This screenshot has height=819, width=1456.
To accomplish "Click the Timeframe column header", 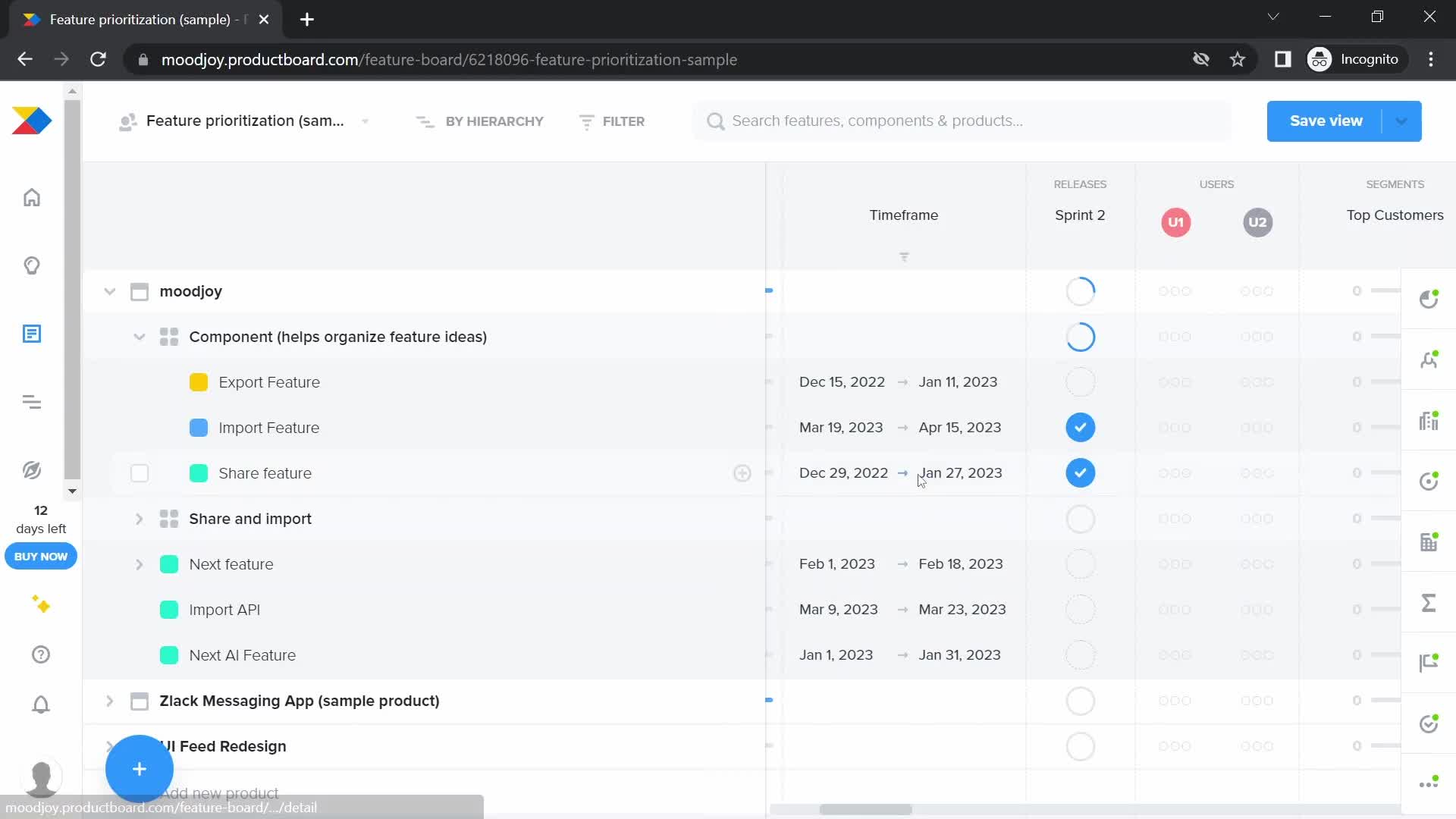I will pyautogui.click(x=904, y=215).
